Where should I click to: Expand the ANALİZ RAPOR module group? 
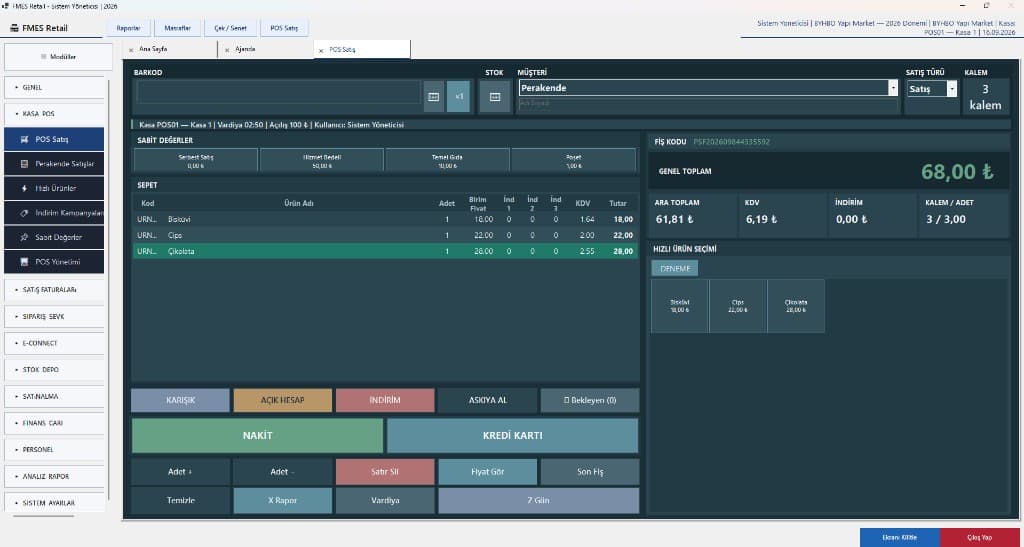(x=54, y=477)
